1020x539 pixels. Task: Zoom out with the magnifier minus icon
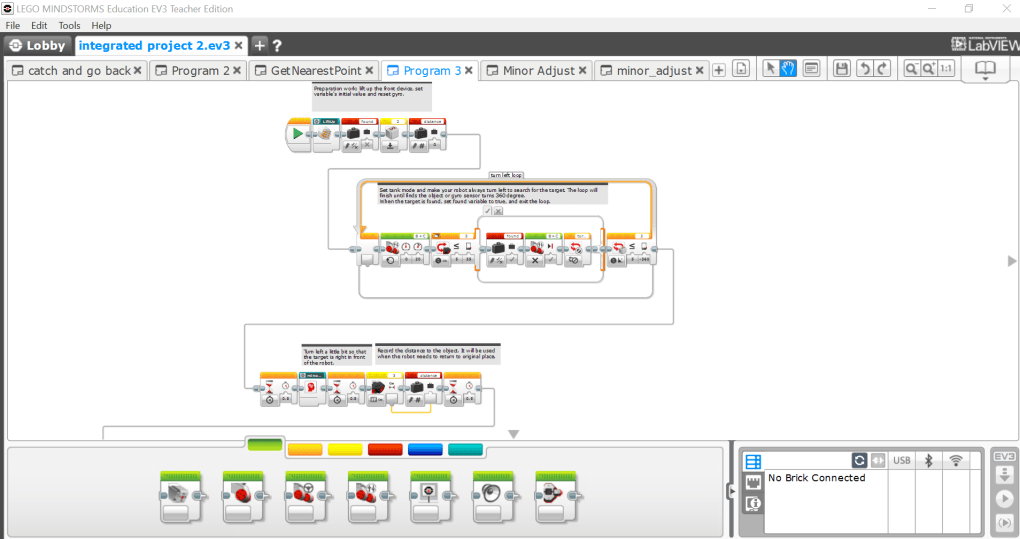coord(911,69)
